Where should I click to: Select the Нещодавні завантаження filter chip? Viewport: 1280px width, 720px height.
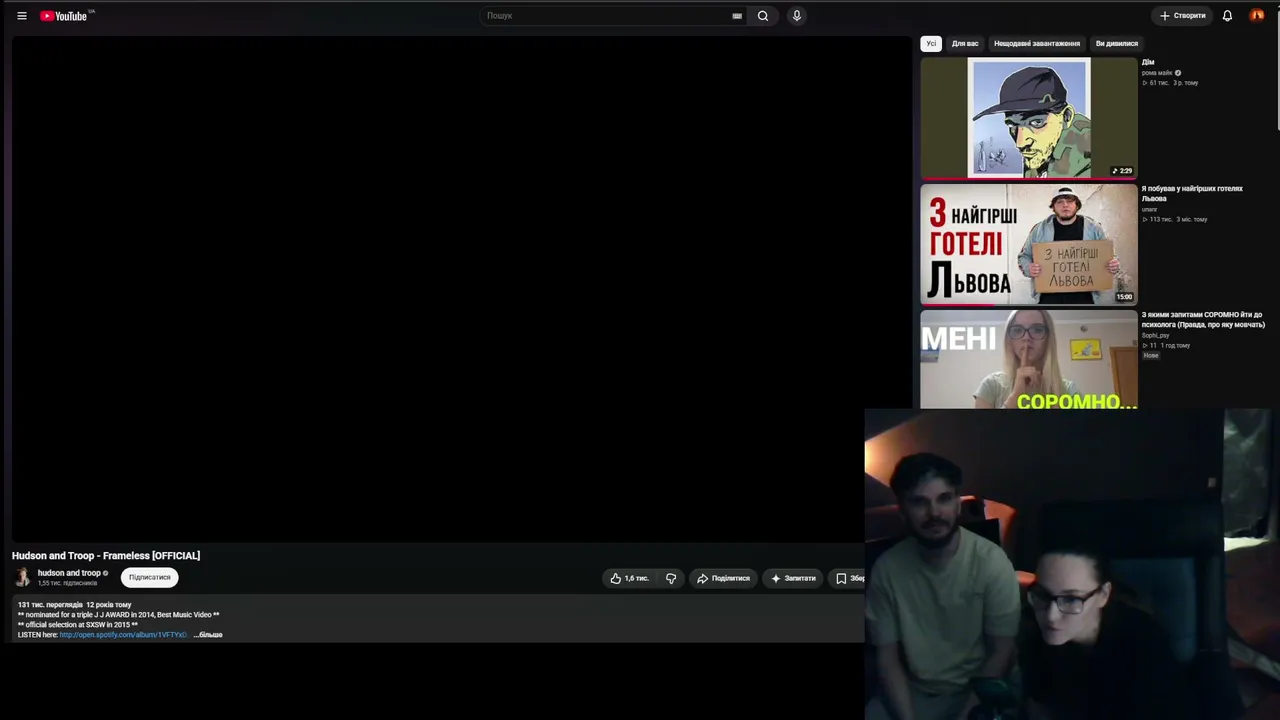tap(1037, 44)
